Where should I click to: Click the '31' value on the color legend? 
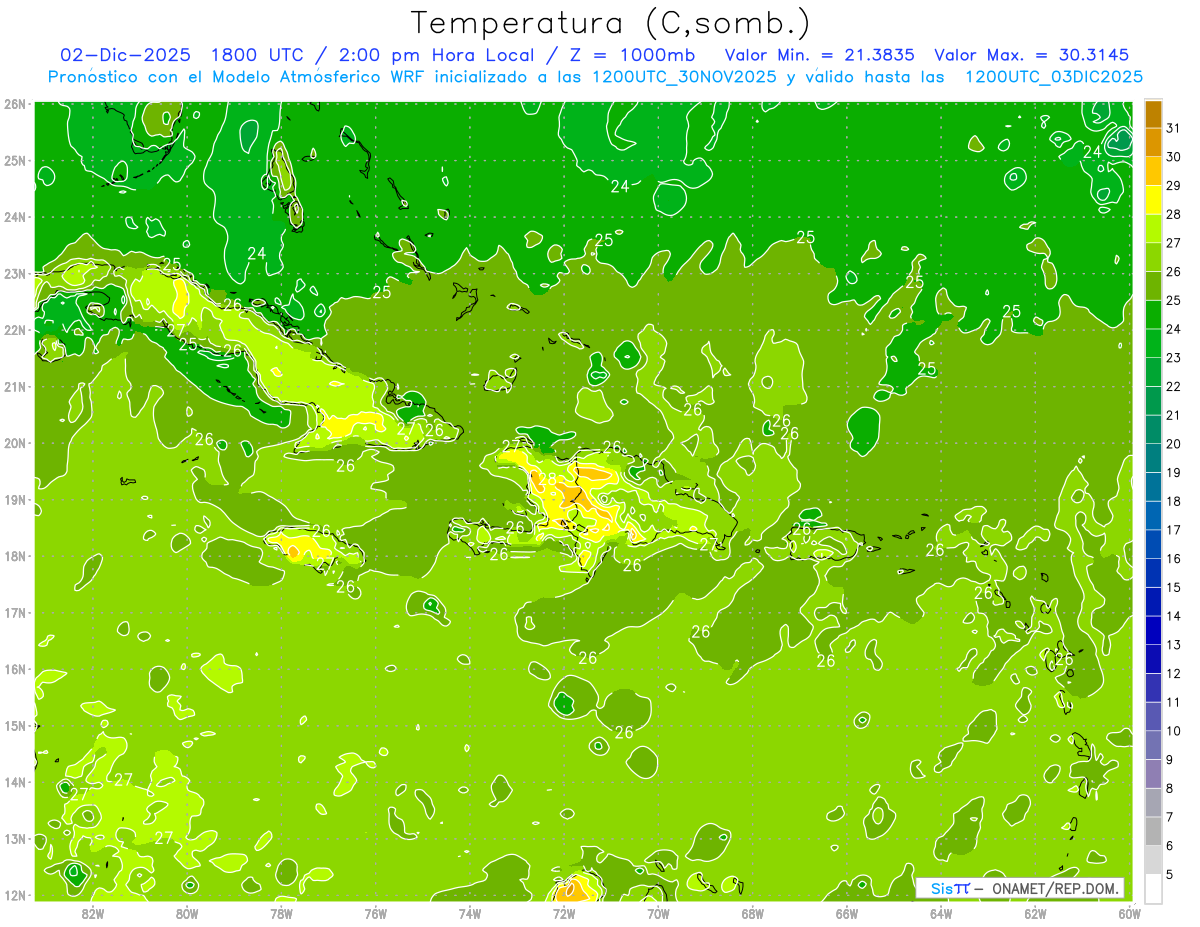(x=1173, y=127)
